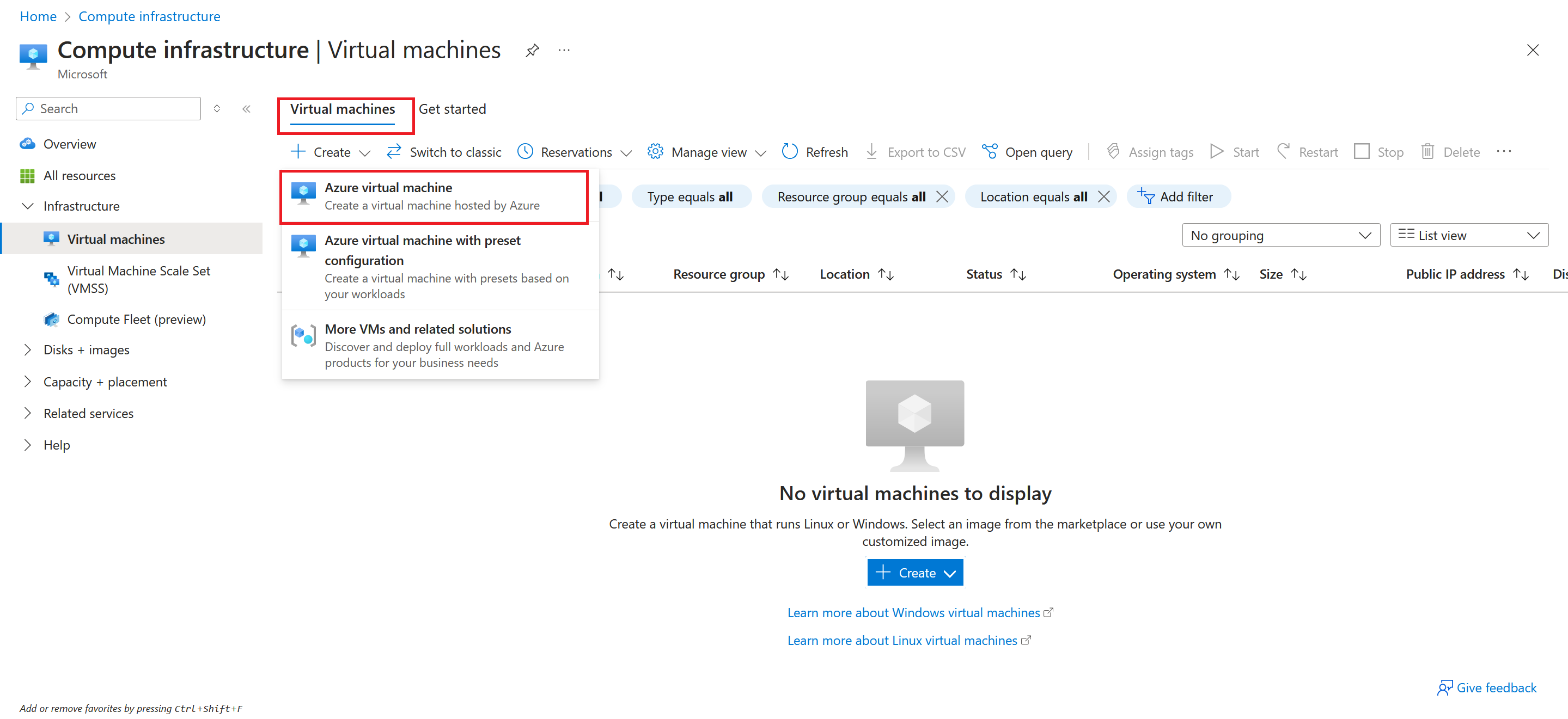Switch to the Virtual machines tab
Viewport: 1568px width, 719px height.
(343, 109)
